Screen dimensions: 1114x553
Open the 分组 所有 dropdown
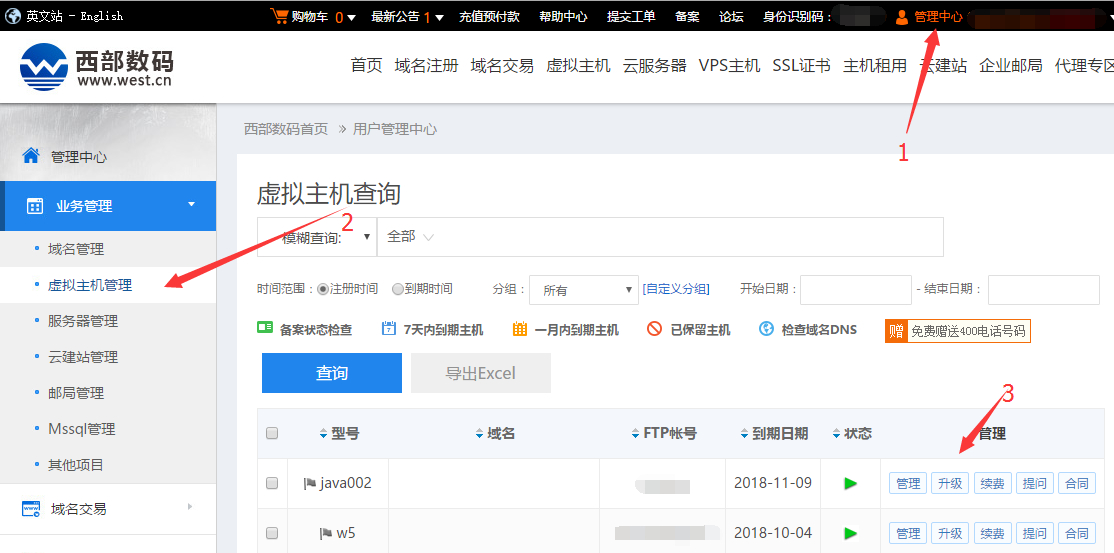[x=583, y=290]
